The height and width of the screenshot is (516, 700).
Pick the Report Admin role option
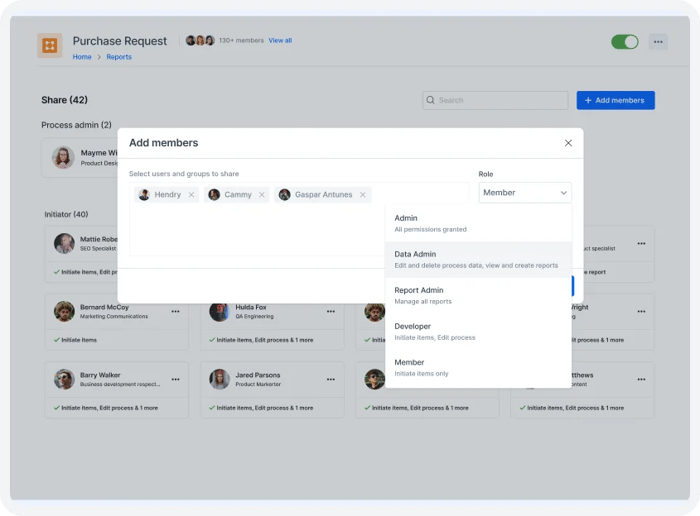(478, 295)
